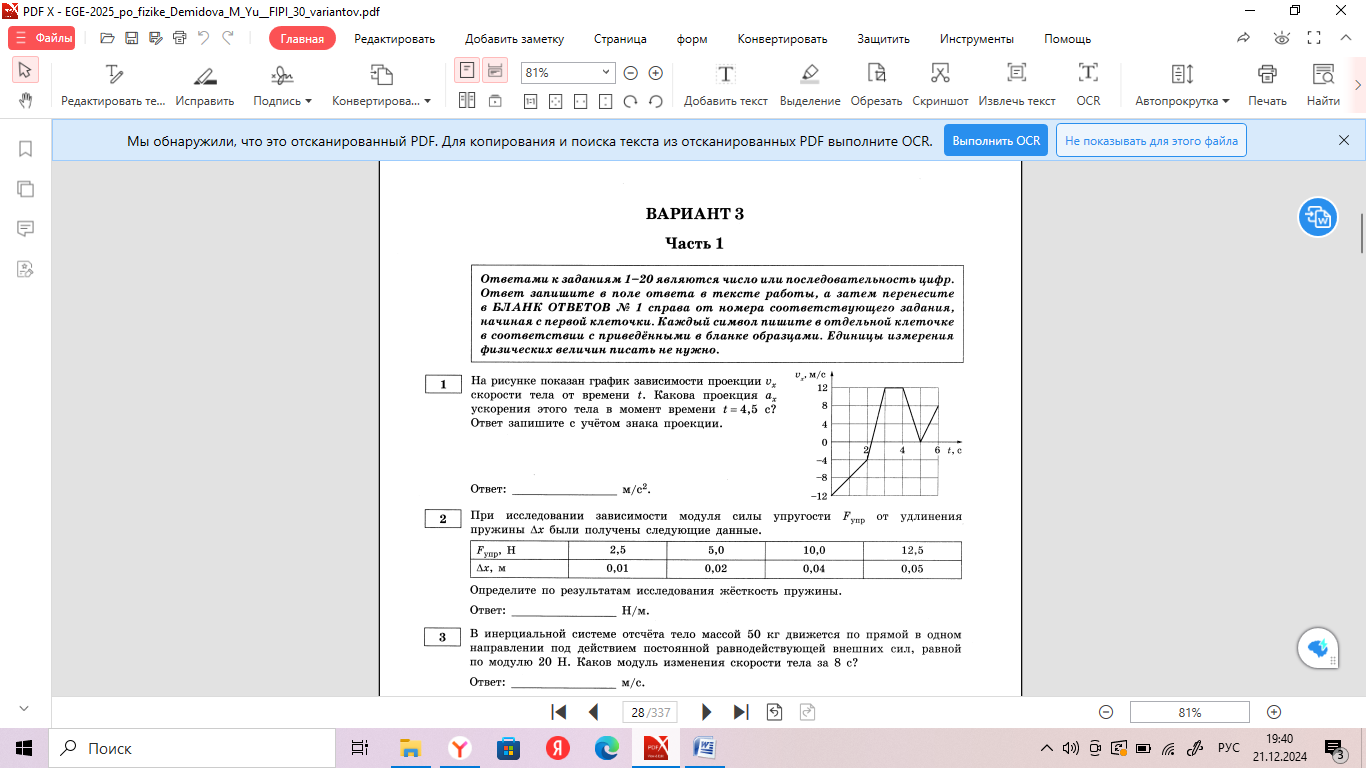Open the Edit Text tool
Screen dimensions: 1366x768
click(113, 85)
